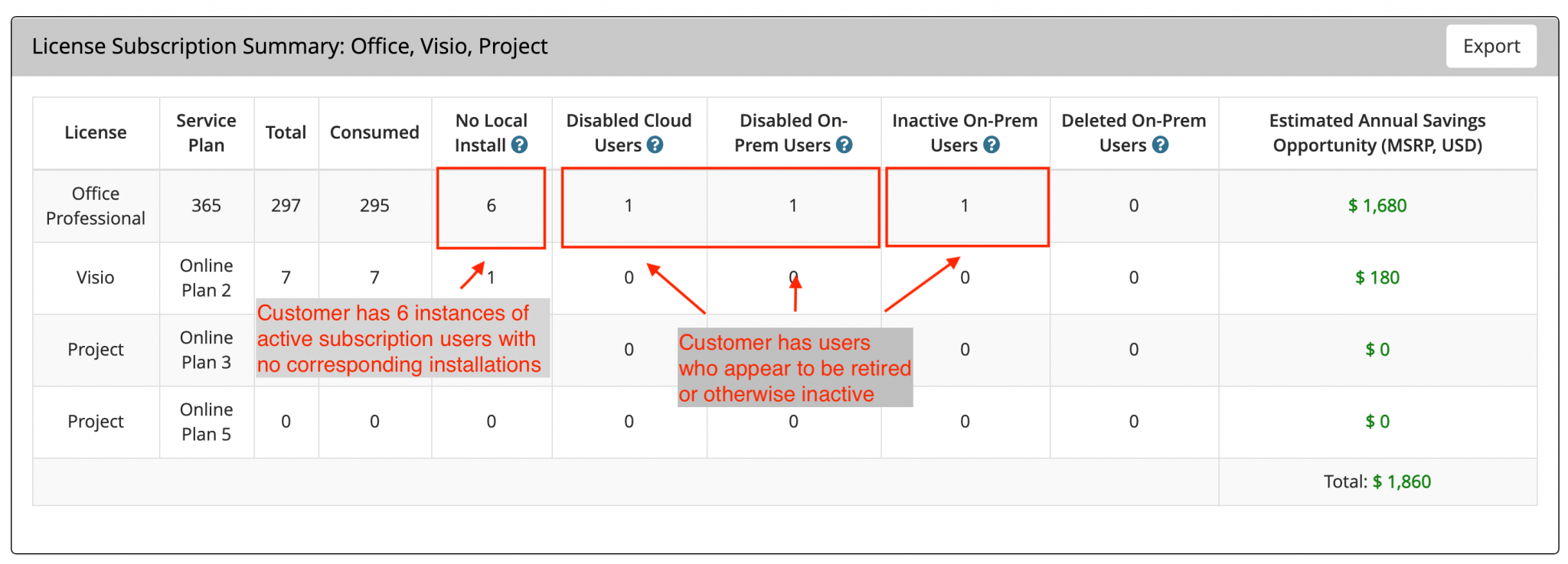Open help icon for Deleted On-Prem Users
Image resolution: width=1568 pixels, height=564 pixels.
[1161, 145]
